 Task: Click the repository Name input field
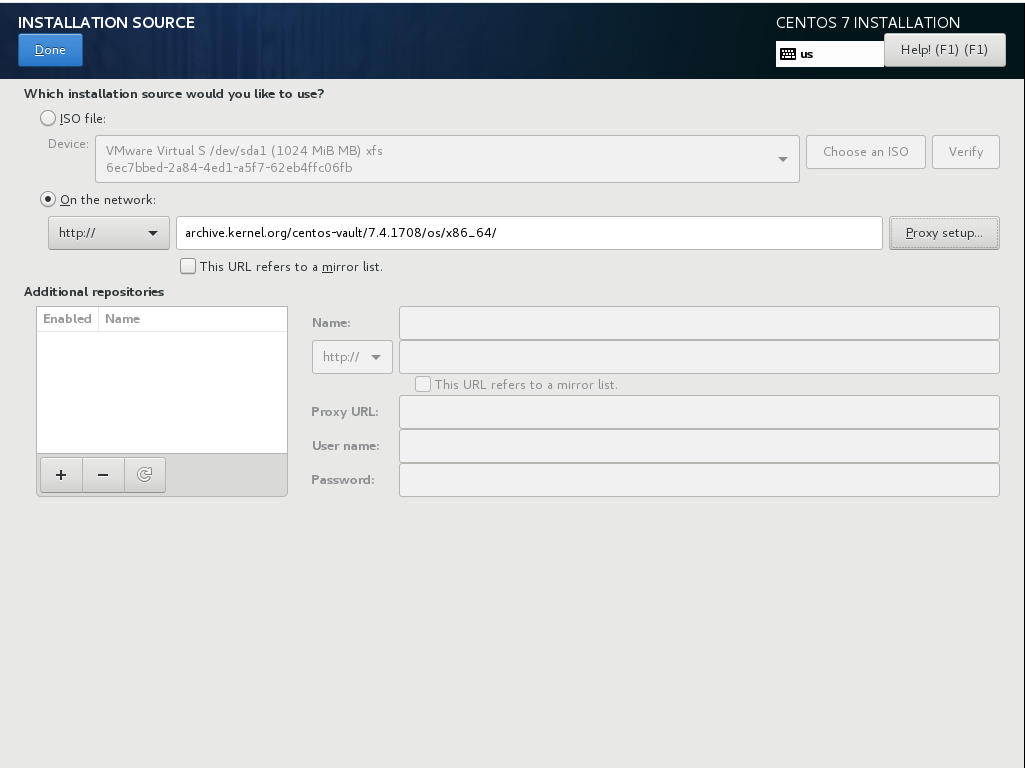pyautogui.click(x=699, y=323)
